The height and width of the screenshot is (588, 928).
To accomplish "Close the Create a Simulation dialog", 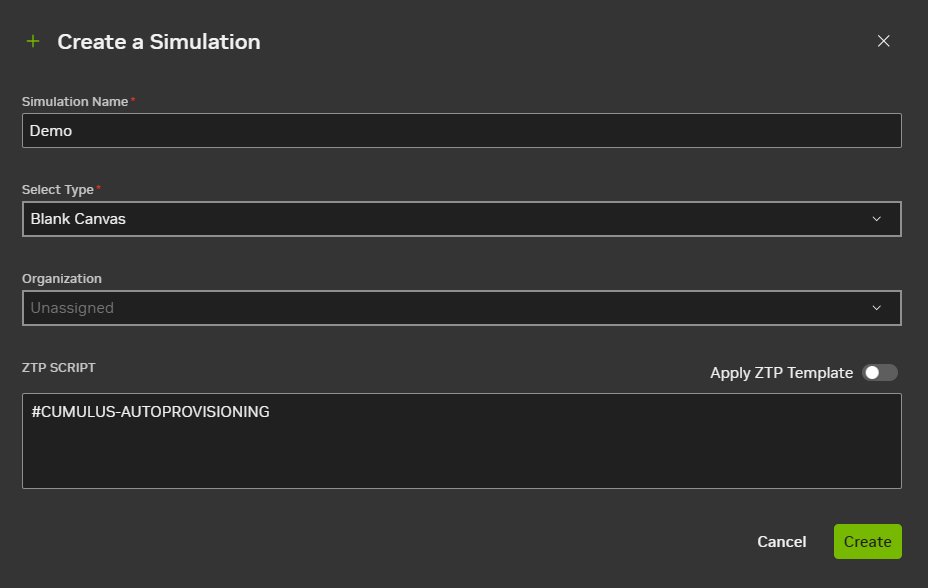I will coord(883,41).
